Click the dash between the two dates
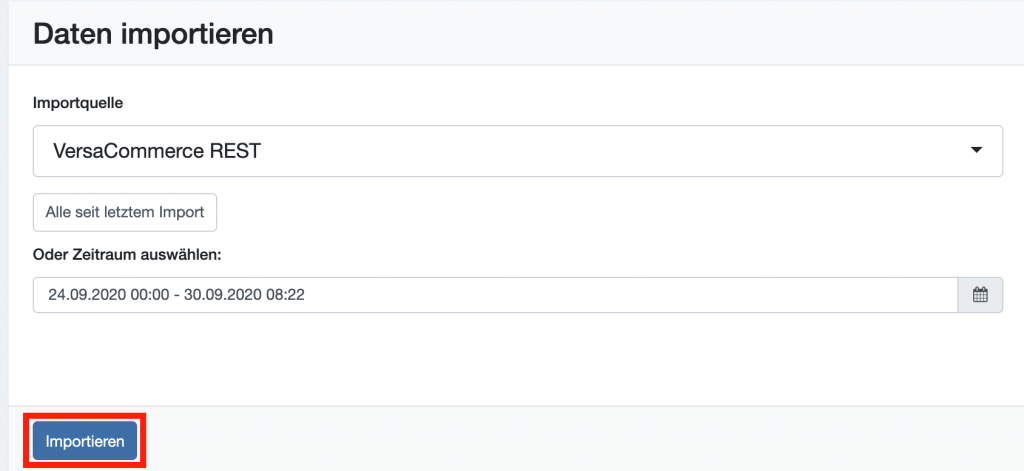The width and height of the screenshot is (1024, 471). [x=177, y=295]
